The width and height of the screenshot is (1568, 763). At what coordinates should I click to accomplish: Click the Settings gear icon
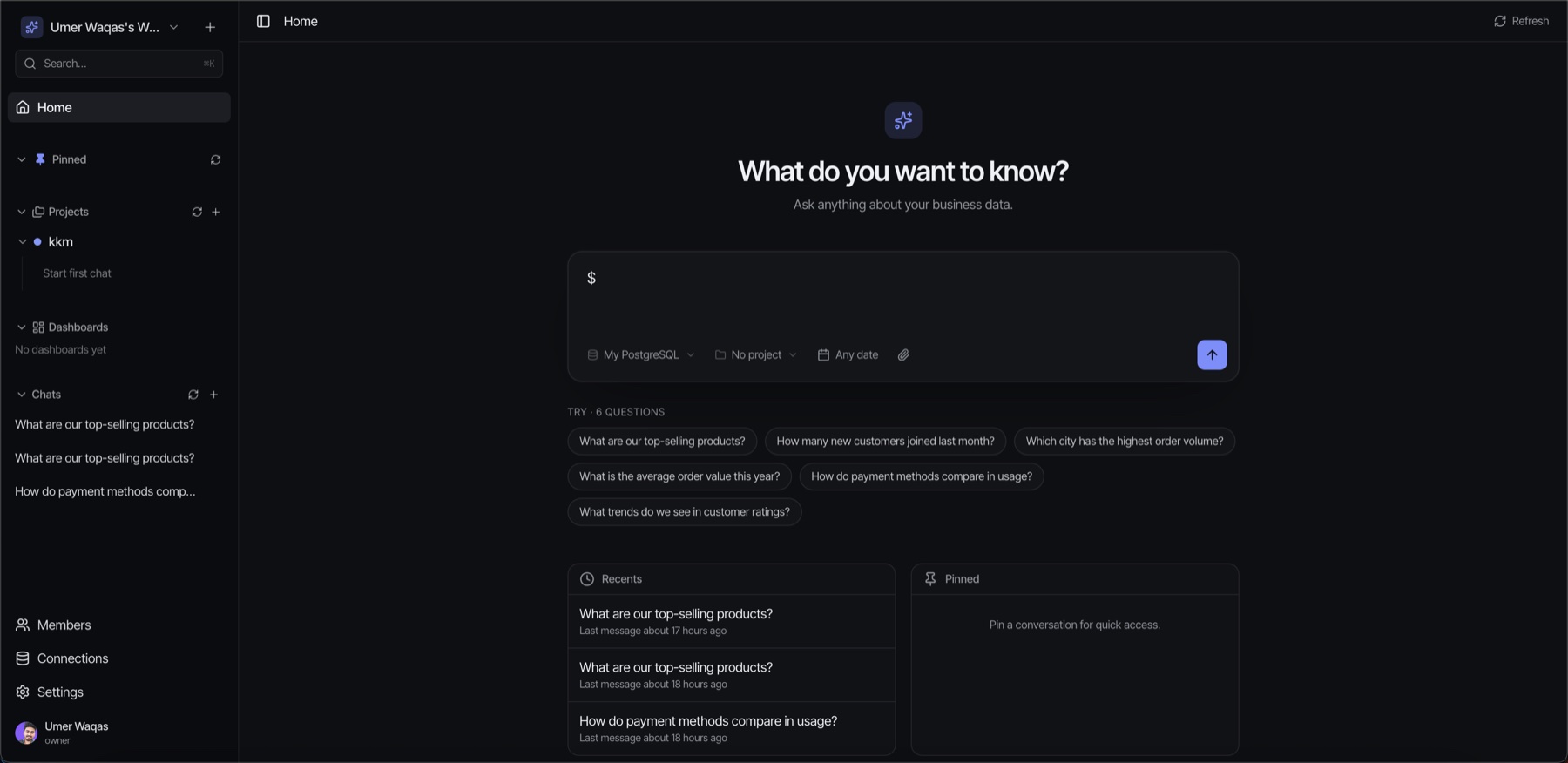tap(23, 692)
